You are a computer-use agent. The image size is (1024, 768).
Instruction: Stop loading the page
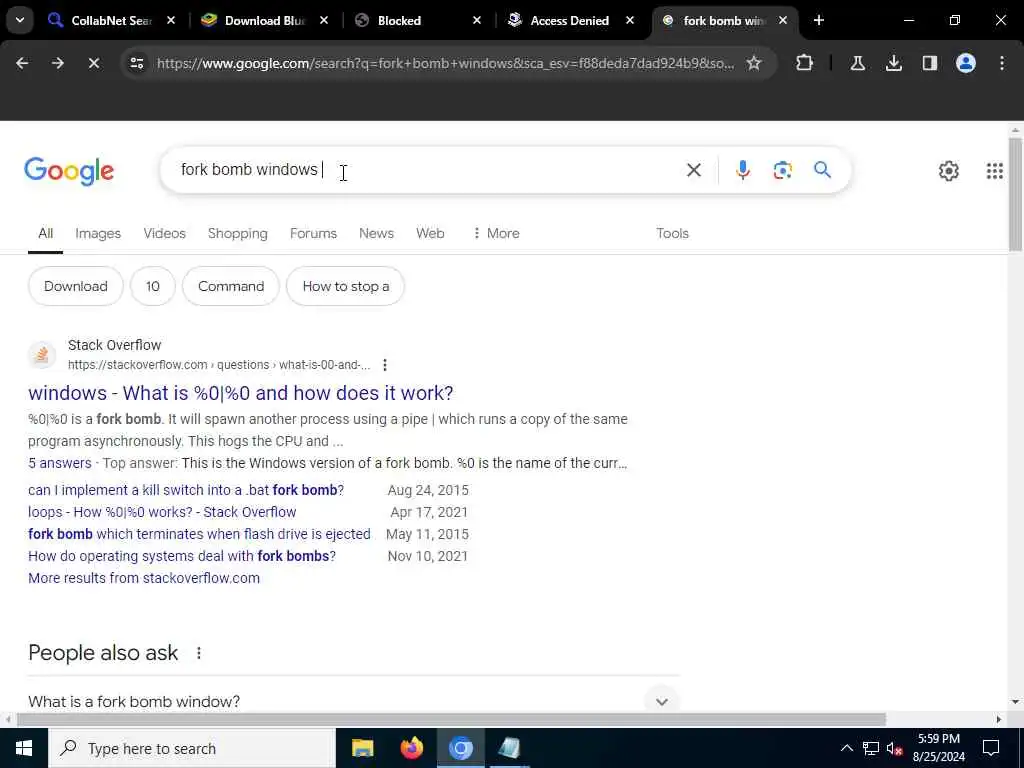93,63
